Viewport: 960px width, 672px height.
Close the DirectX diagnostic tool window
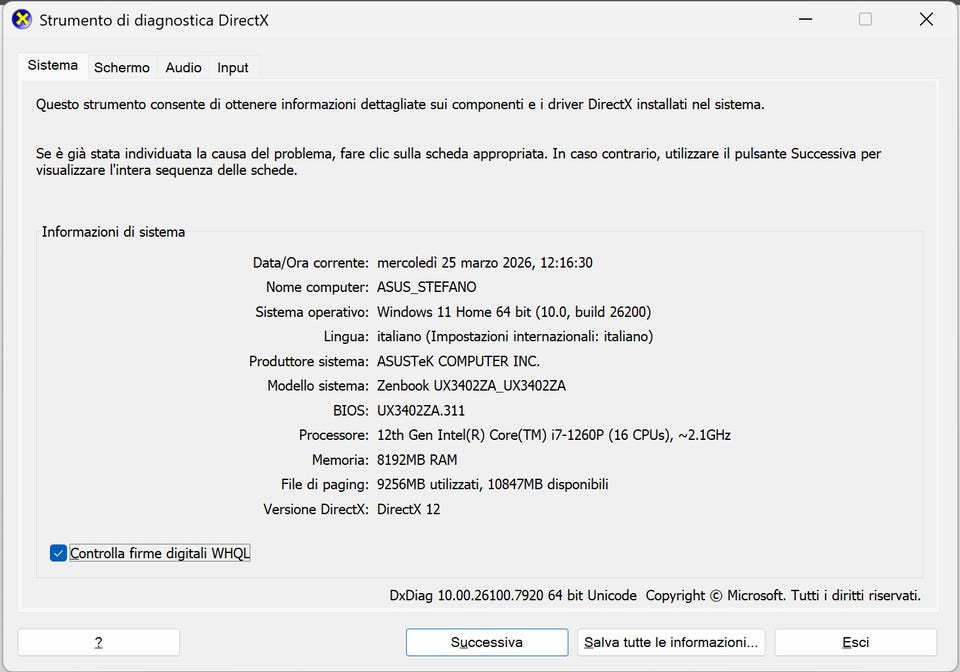tap(926, 19)
